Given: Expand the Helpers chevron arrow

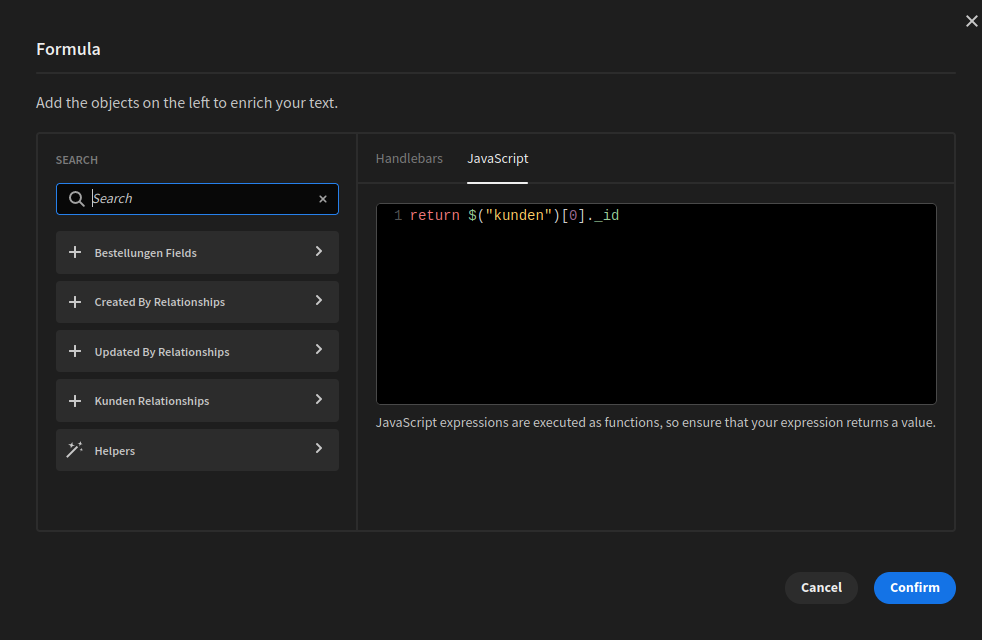Looking at the screenshot, I should pos(319,449).
